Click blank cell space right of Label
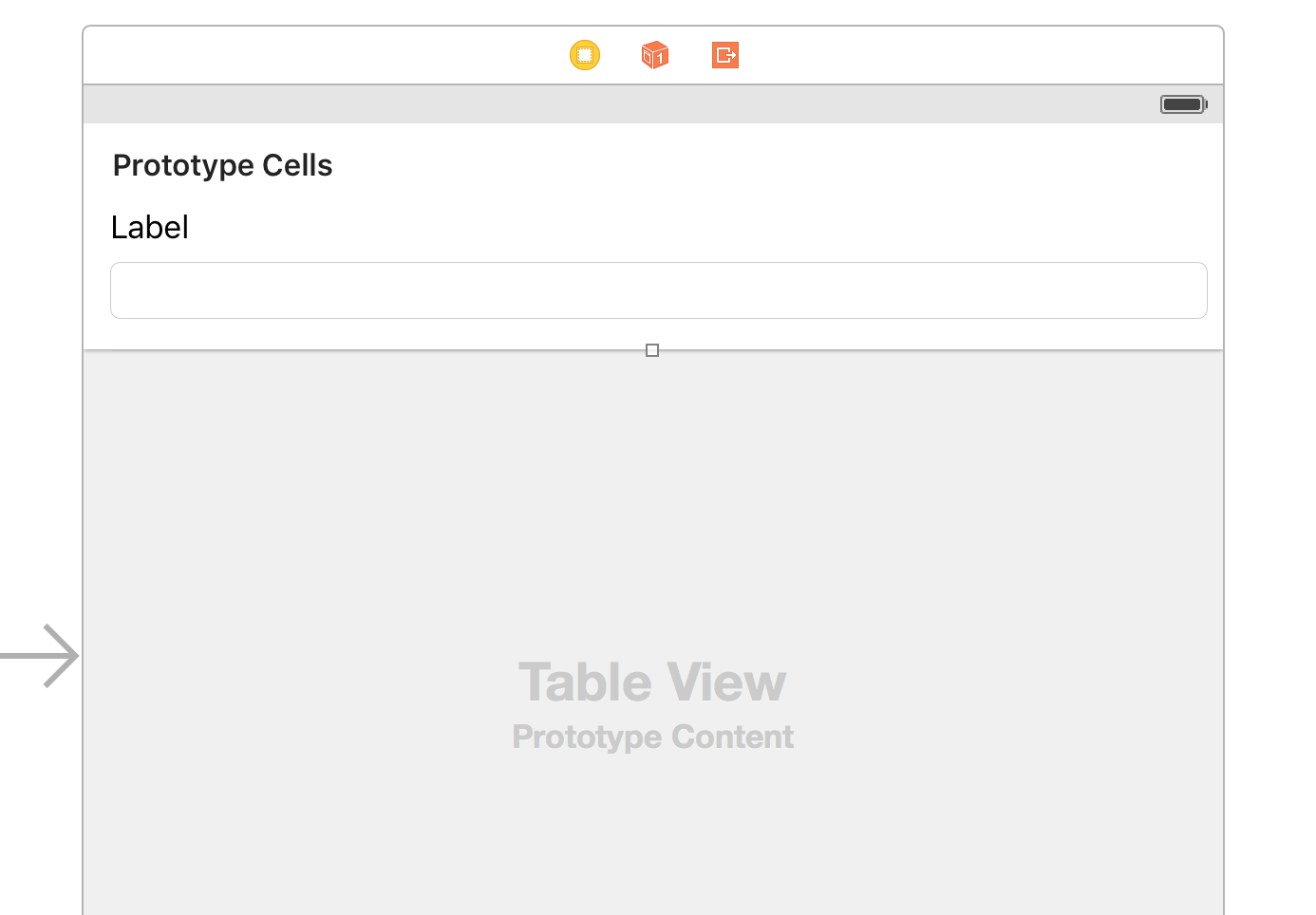The image size is (1316, 915). pos(693,227)
